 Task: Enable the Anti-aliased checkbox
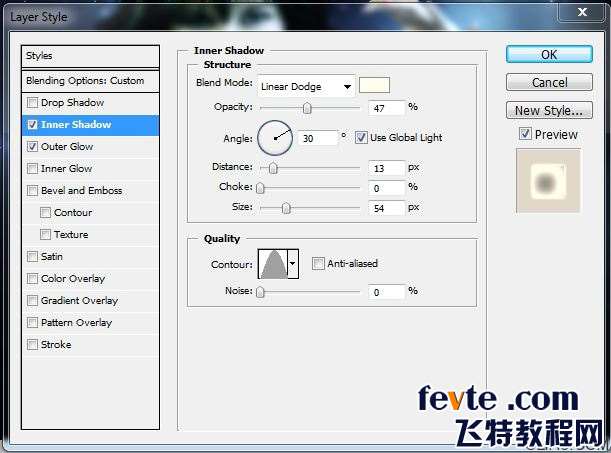pos(318,264)
